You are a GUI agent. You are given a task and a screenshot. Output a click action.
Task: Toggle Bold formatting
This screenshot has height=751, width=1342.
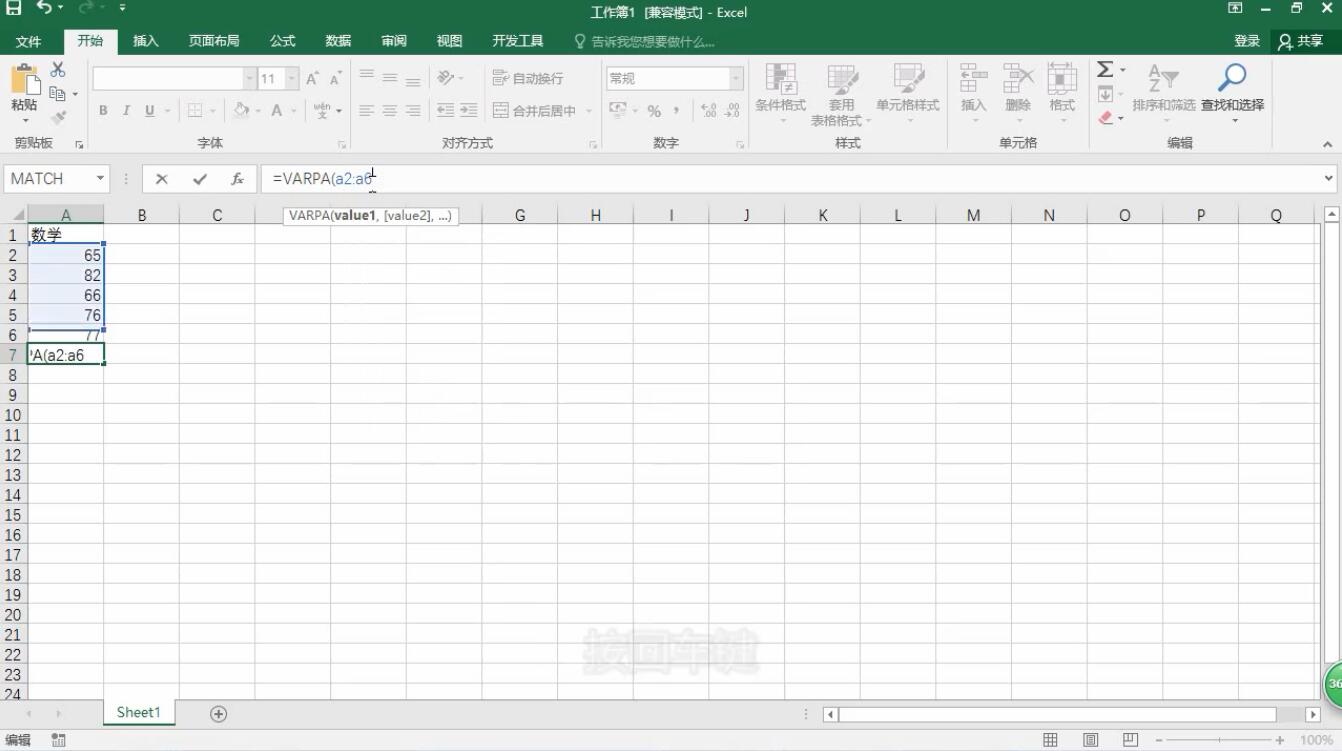pos(103,111)
